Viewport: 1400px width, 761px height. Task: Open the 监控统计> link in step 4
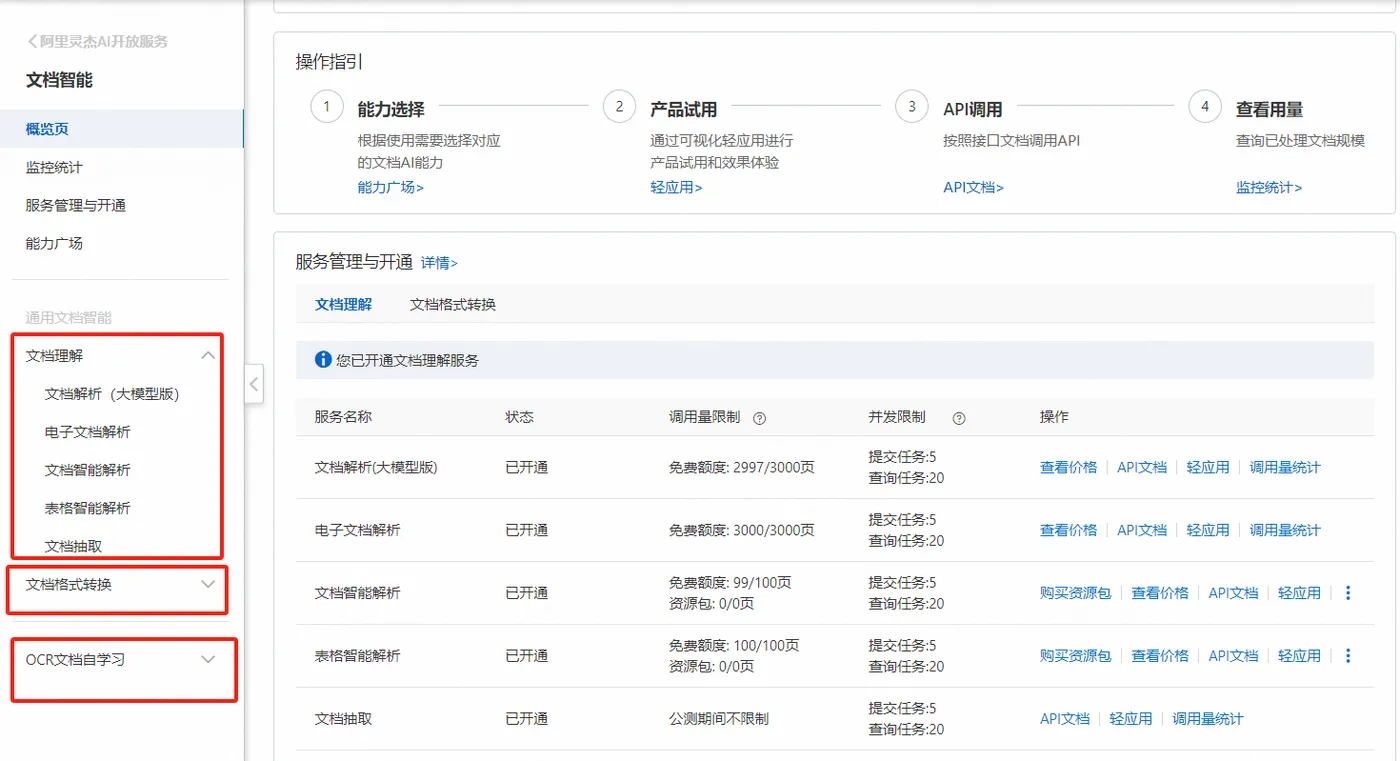coord(1269,187)
